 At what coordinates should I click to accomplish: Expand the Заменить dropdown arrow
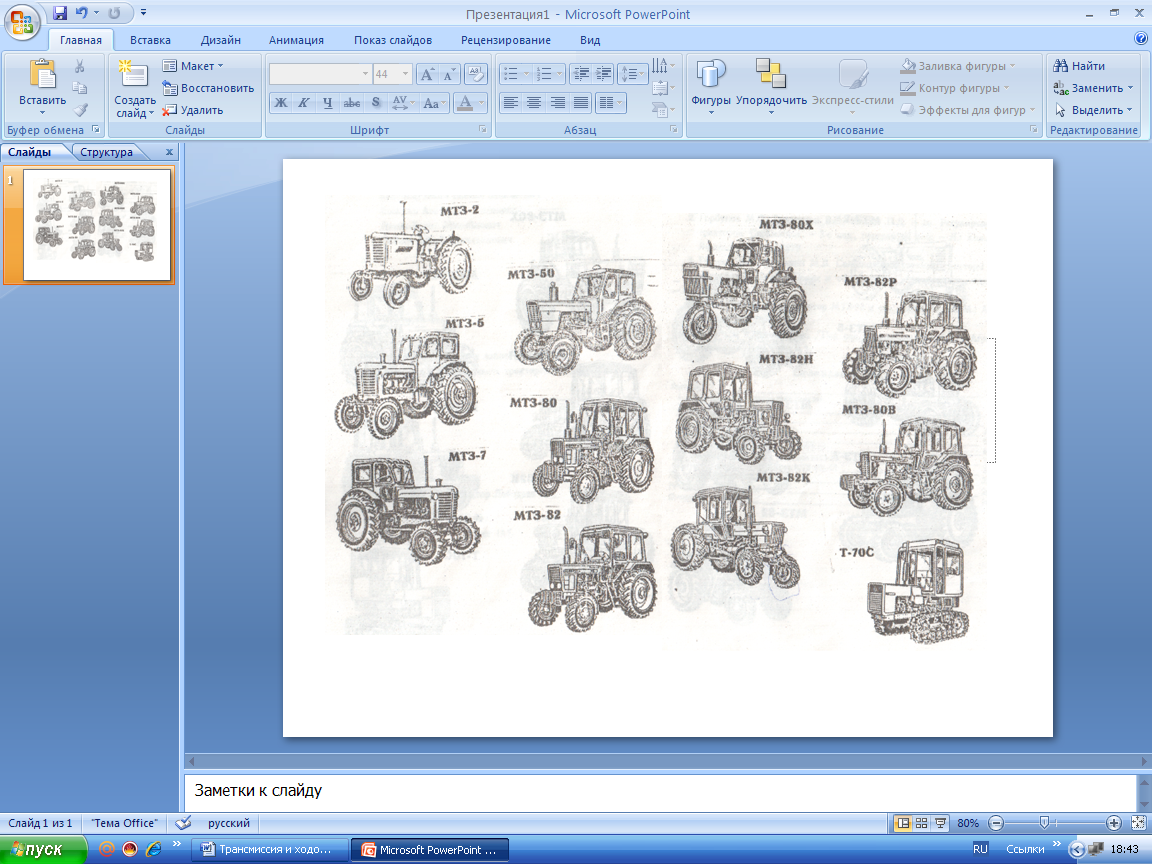[x=1130, y=88]
